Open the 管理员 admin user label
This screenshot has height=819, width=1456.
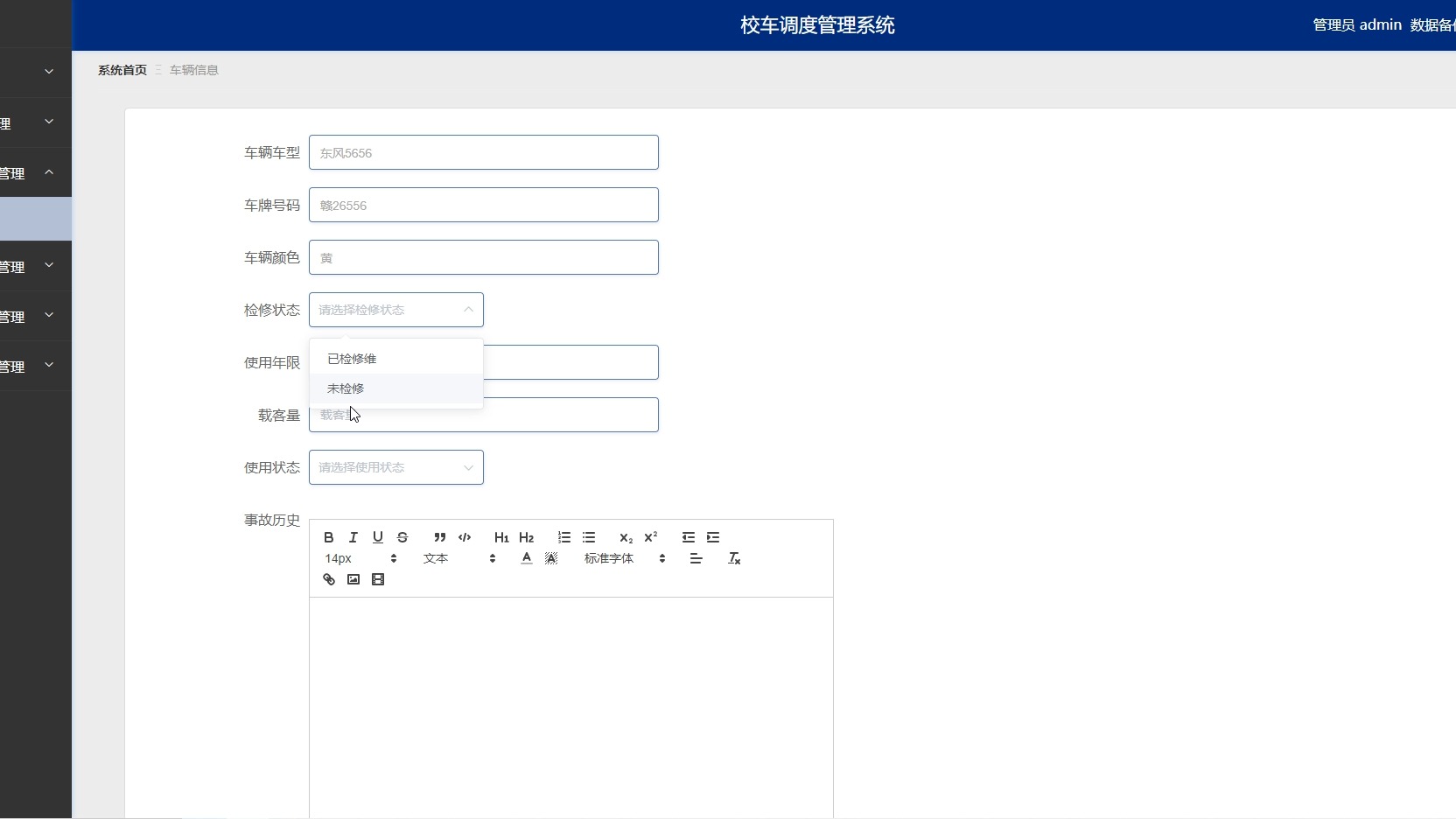tap(1357, 24)
